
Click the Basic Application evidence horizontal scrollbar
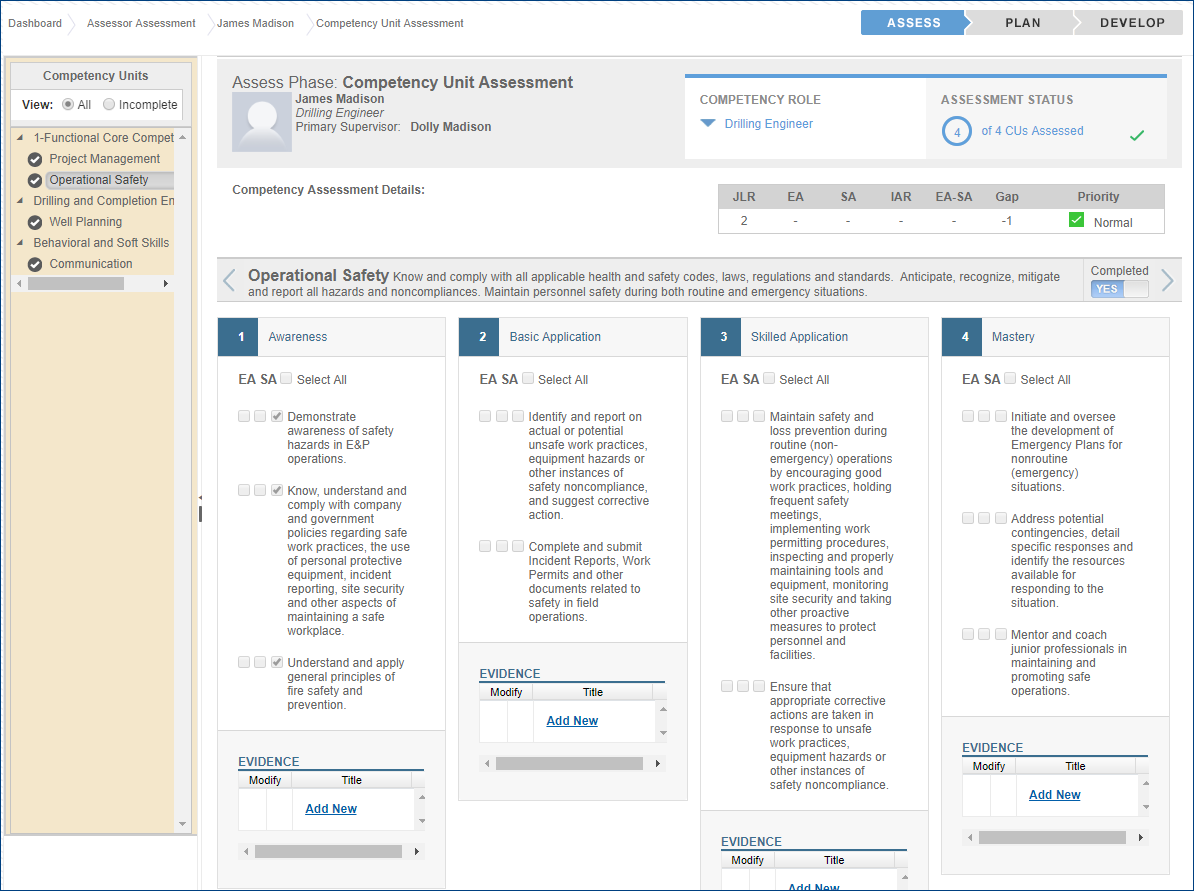coord(569,763)
